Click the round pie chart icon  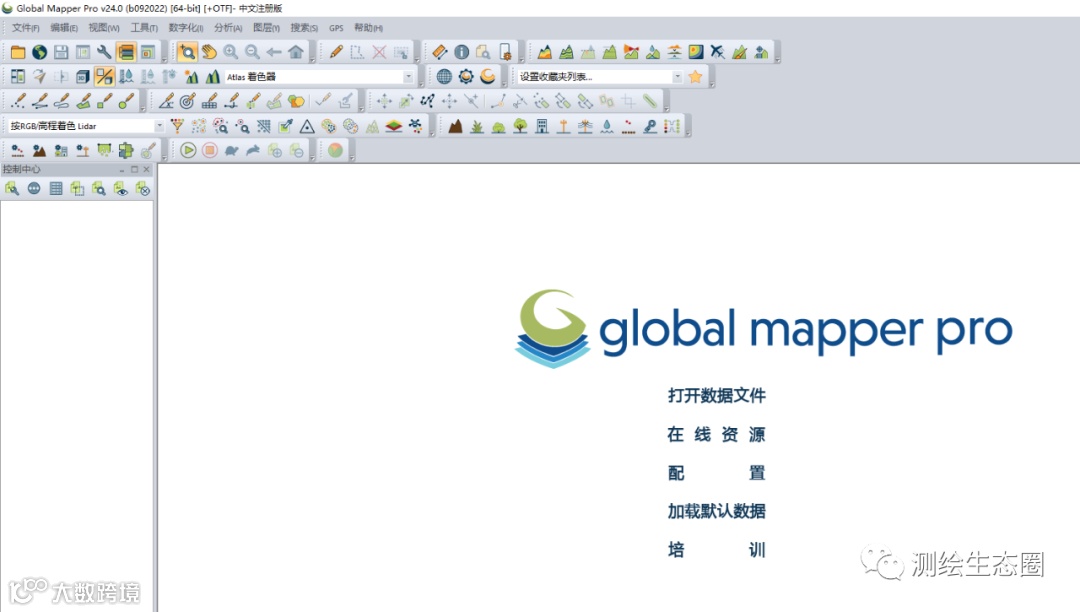click(335, 150)
